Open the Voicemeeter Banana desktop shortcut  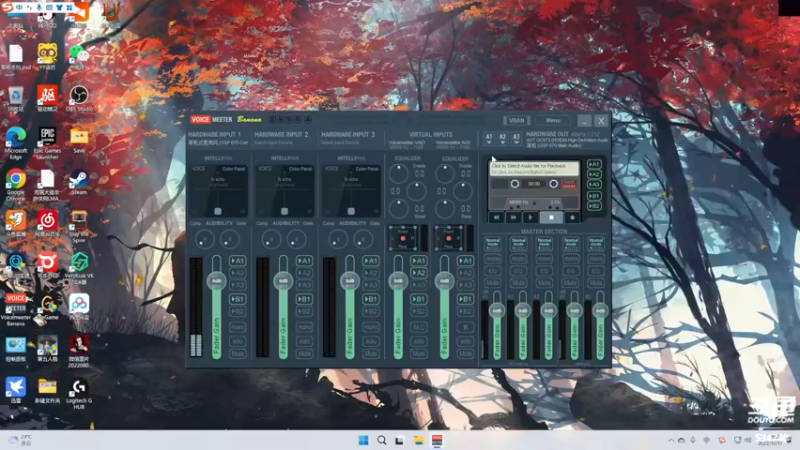(x=16, y=309)
